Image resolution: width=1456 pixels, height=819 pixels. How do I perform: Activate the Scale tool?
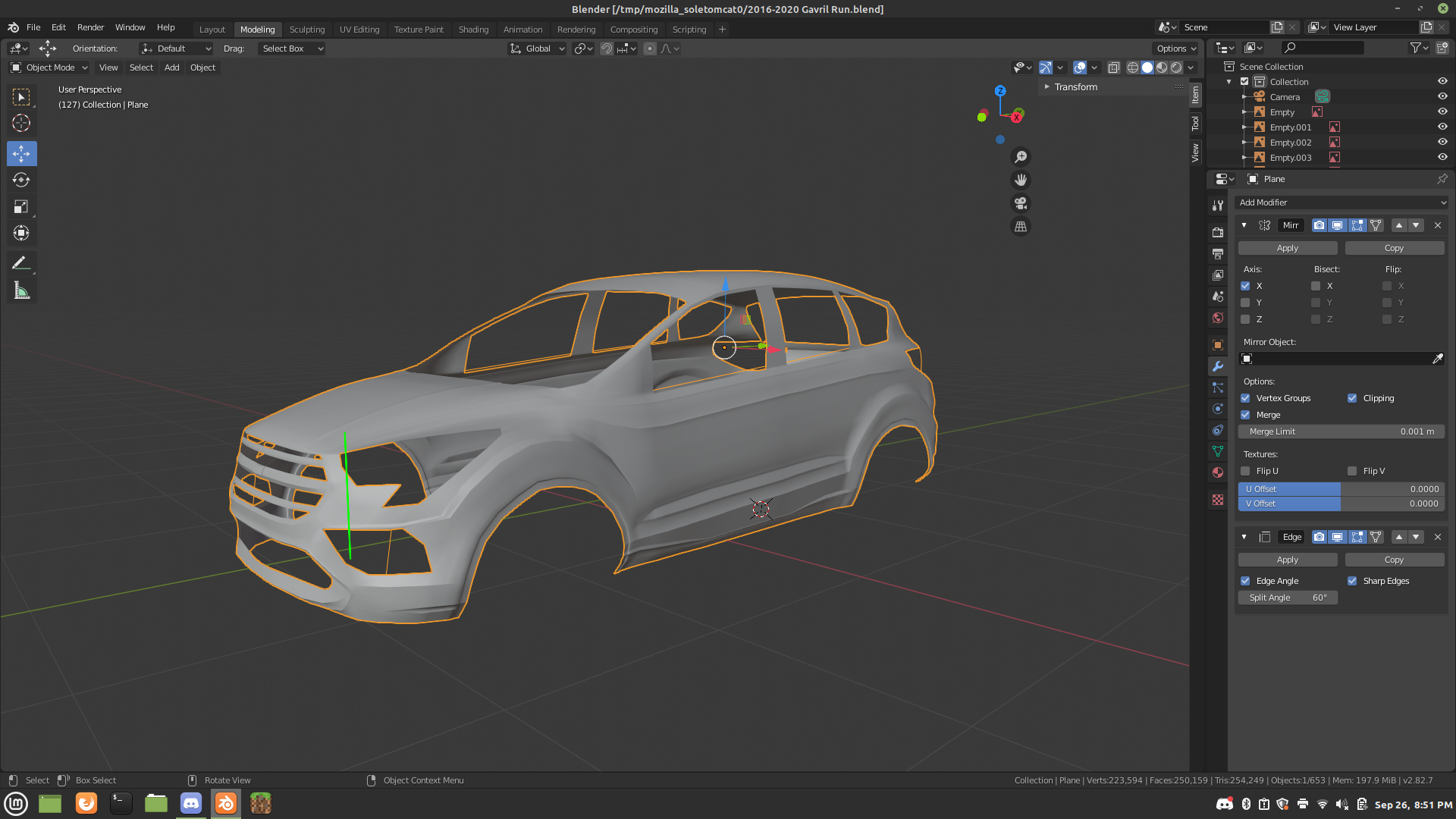(21, 206)
